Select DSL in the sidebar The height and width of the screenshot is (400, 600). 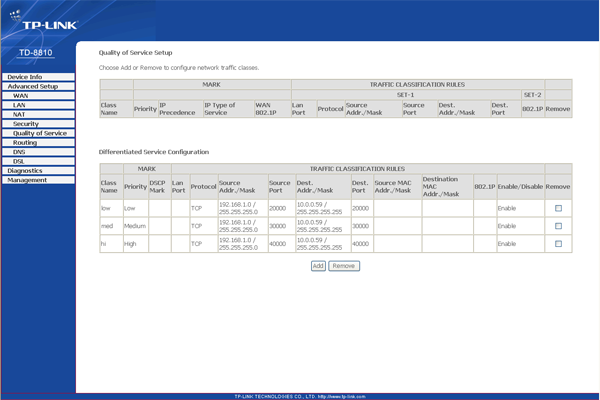click(x=38, y=161)
